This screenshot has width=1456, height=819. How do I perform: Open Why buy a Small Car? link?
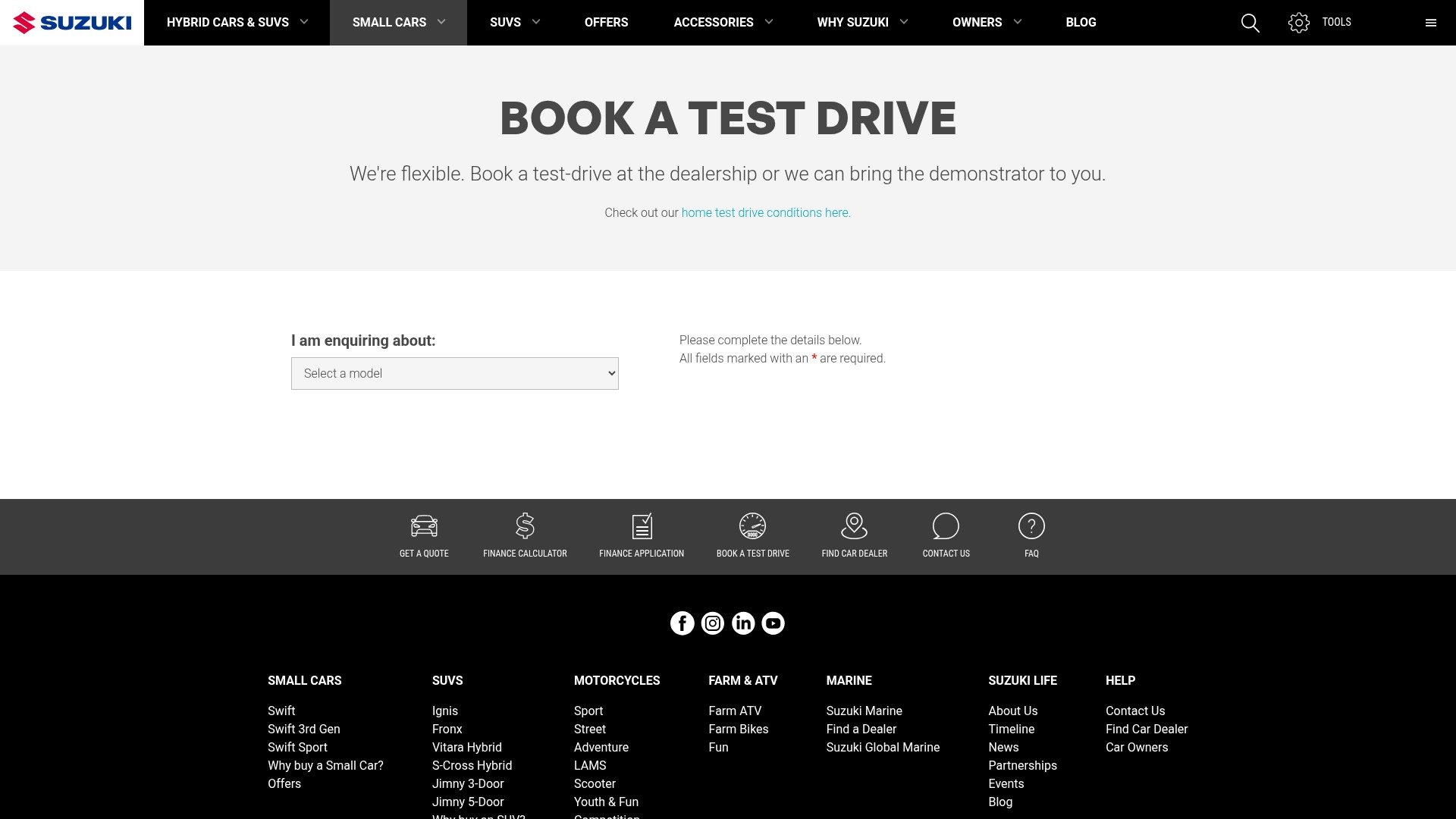point(325,766)
